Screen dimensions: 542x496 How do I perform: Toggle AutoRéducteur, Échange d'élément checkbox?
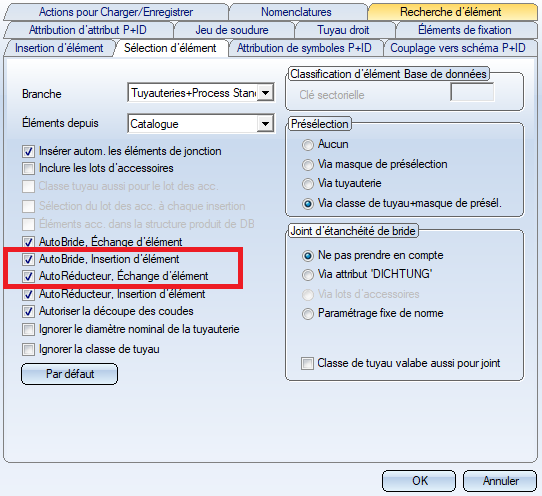pos(28,276)
